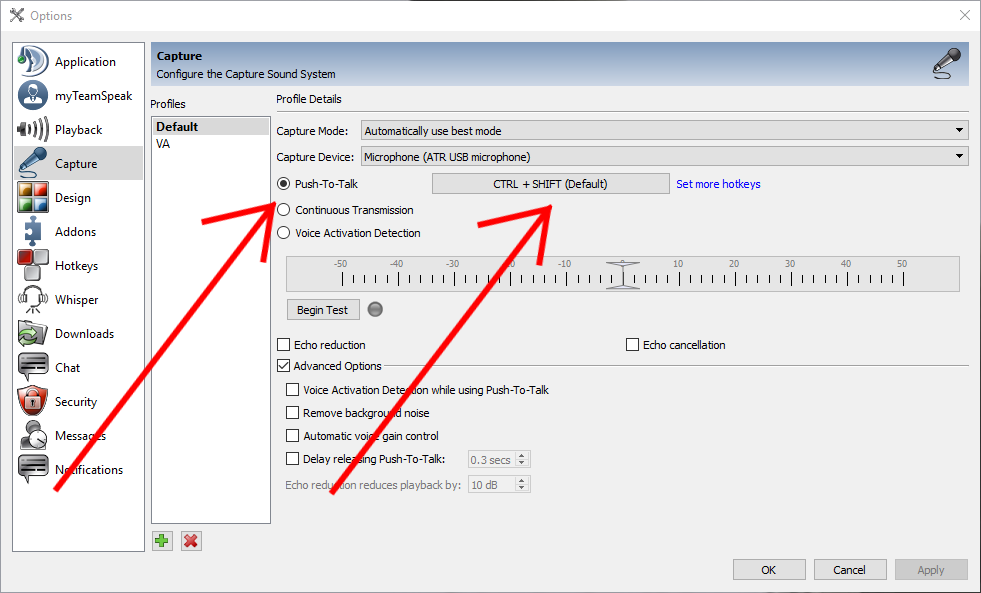Go to the Design section label

coord(73,198)
